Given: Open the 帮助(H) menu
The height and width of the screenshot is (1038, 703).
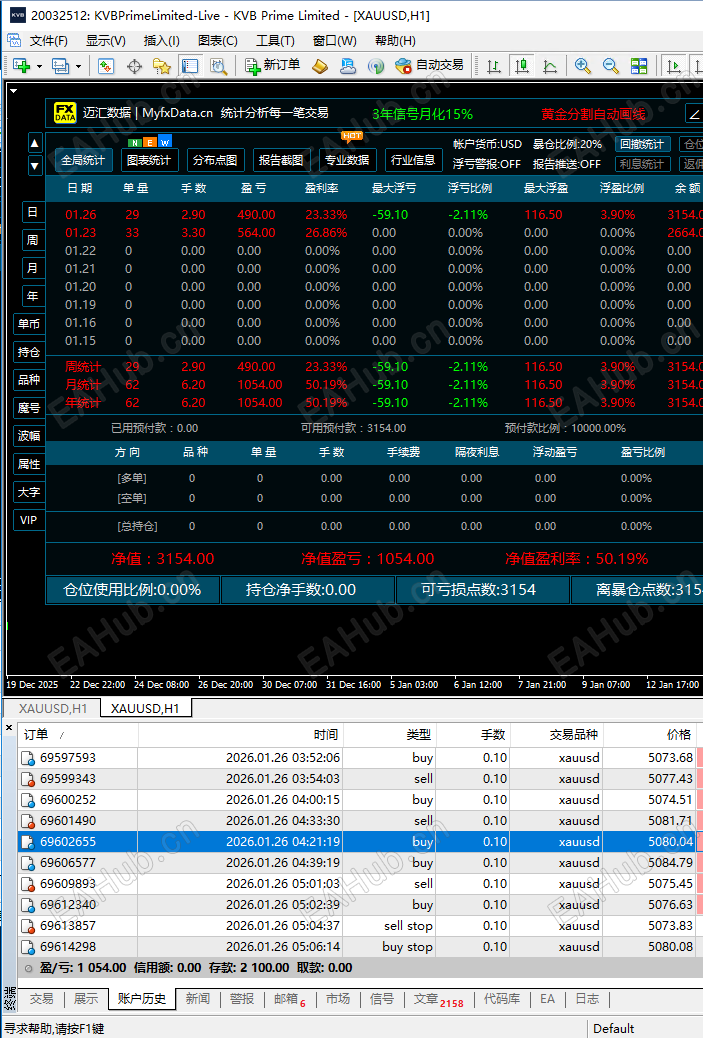Looking at the screenshot, I should 395,40.
